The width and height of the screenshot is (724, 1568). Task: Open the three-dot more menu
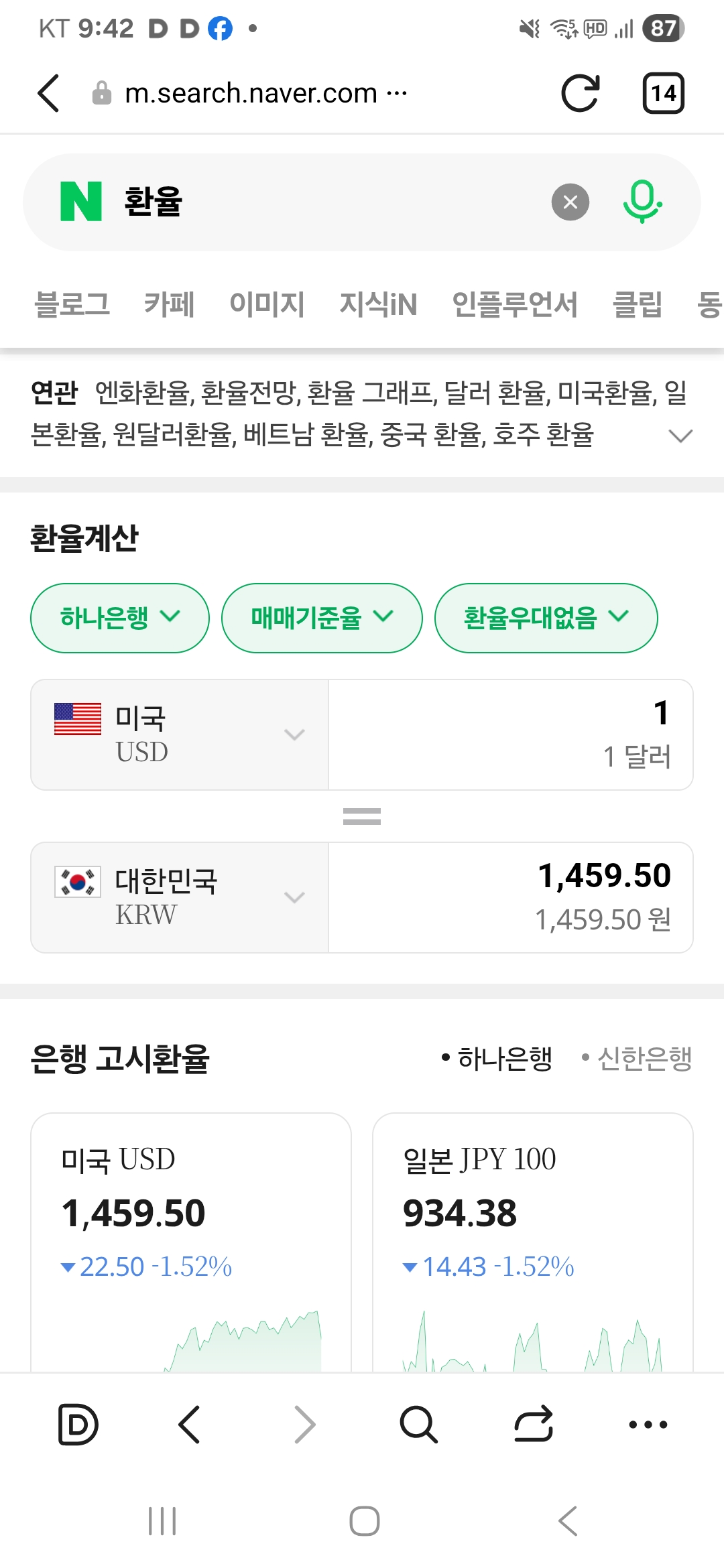pyautogui.click(x=648, y=1424)
